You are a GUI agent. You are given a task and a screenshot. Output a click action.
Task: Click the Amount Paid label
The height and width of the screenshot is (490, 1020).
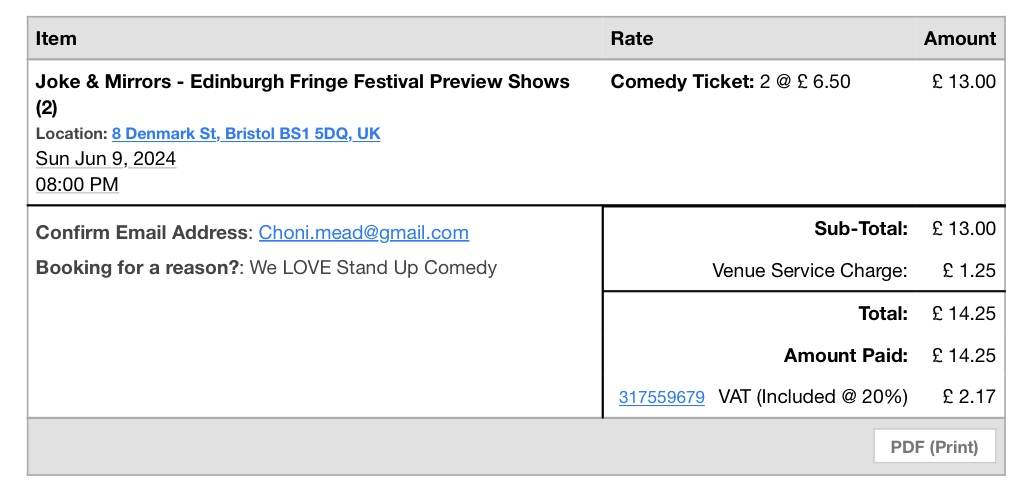click(x=845, y=355)
